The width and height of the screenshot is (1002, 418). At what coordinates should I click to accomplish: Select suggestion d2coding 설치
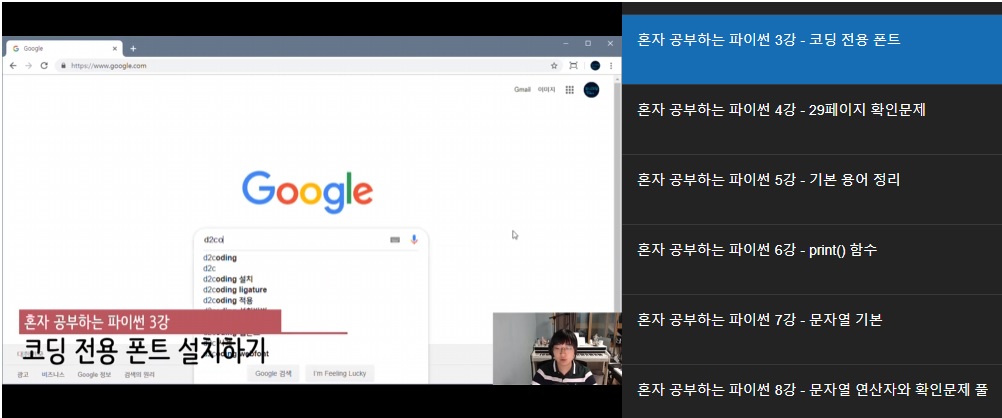point(228,279)
